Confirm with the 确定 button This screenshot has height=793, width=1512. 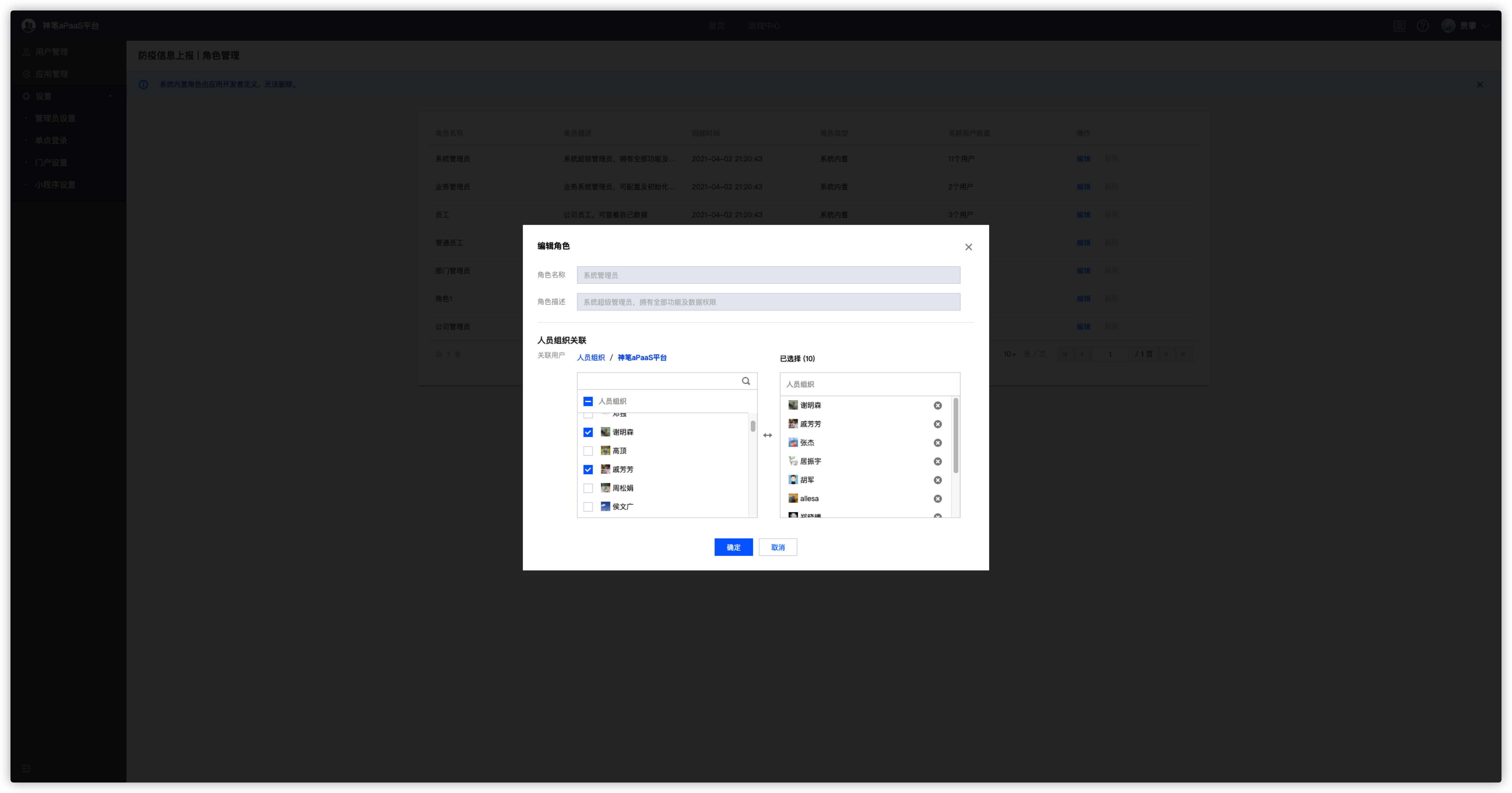click(x=733, y=547)
